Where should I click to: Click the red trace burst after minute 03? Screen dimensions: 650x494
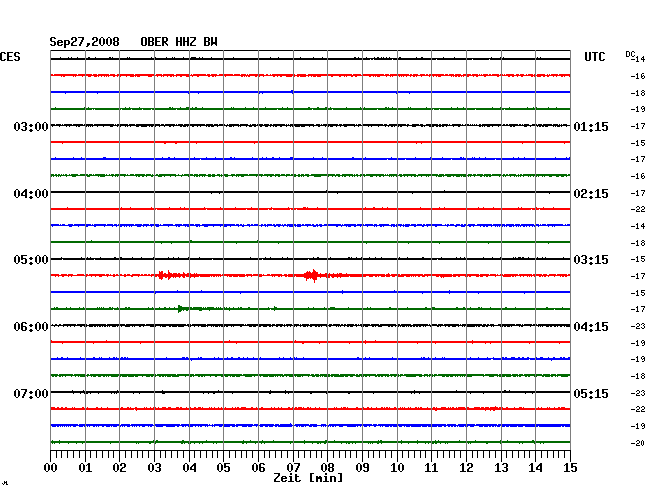coord(173,275)
